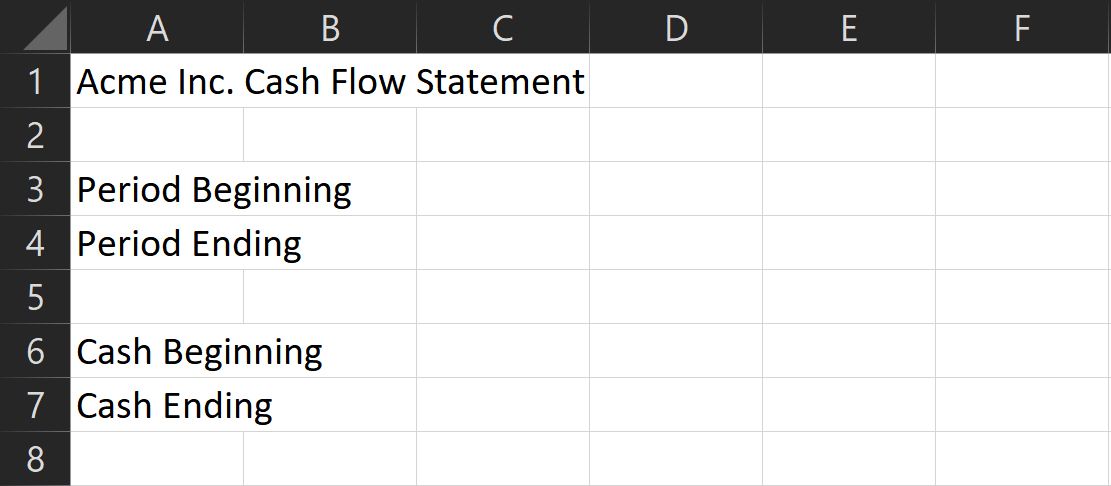Select row 5 header
Viewport: 1111px width, 486px height.
35,297
